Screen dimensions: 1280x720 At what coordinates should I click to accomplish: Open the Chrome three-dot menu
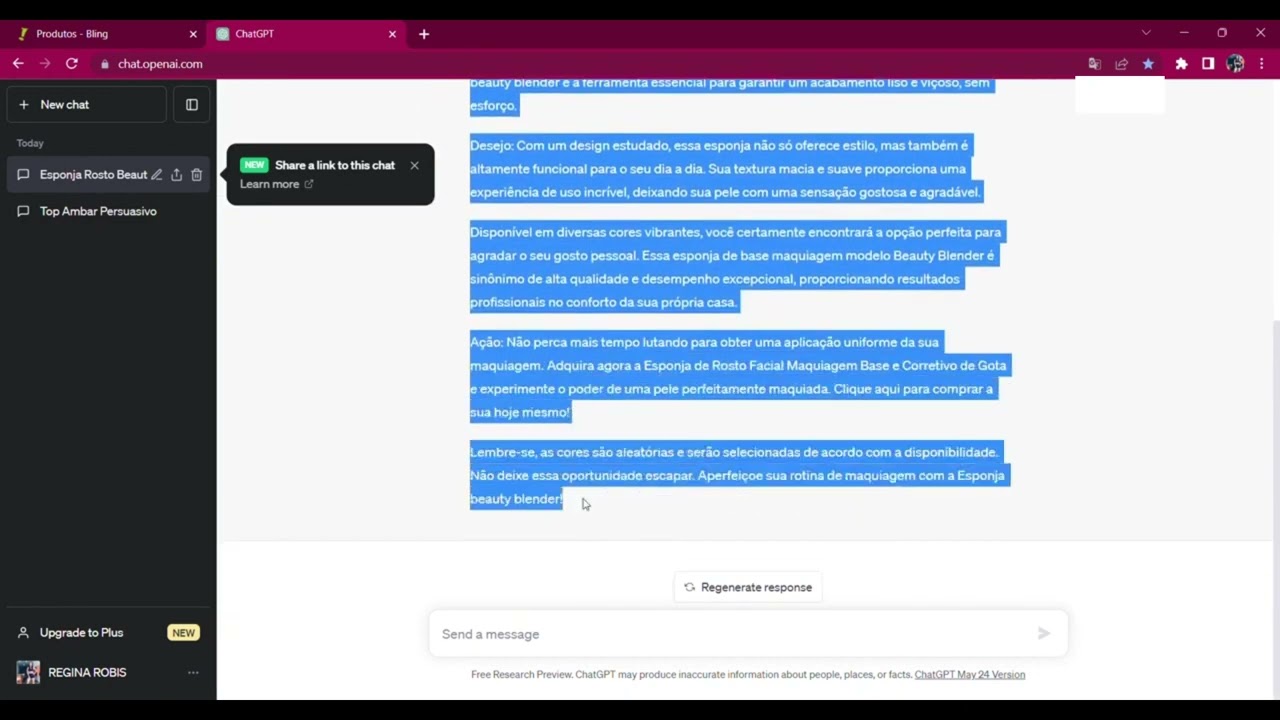(x=1261, y=63)
